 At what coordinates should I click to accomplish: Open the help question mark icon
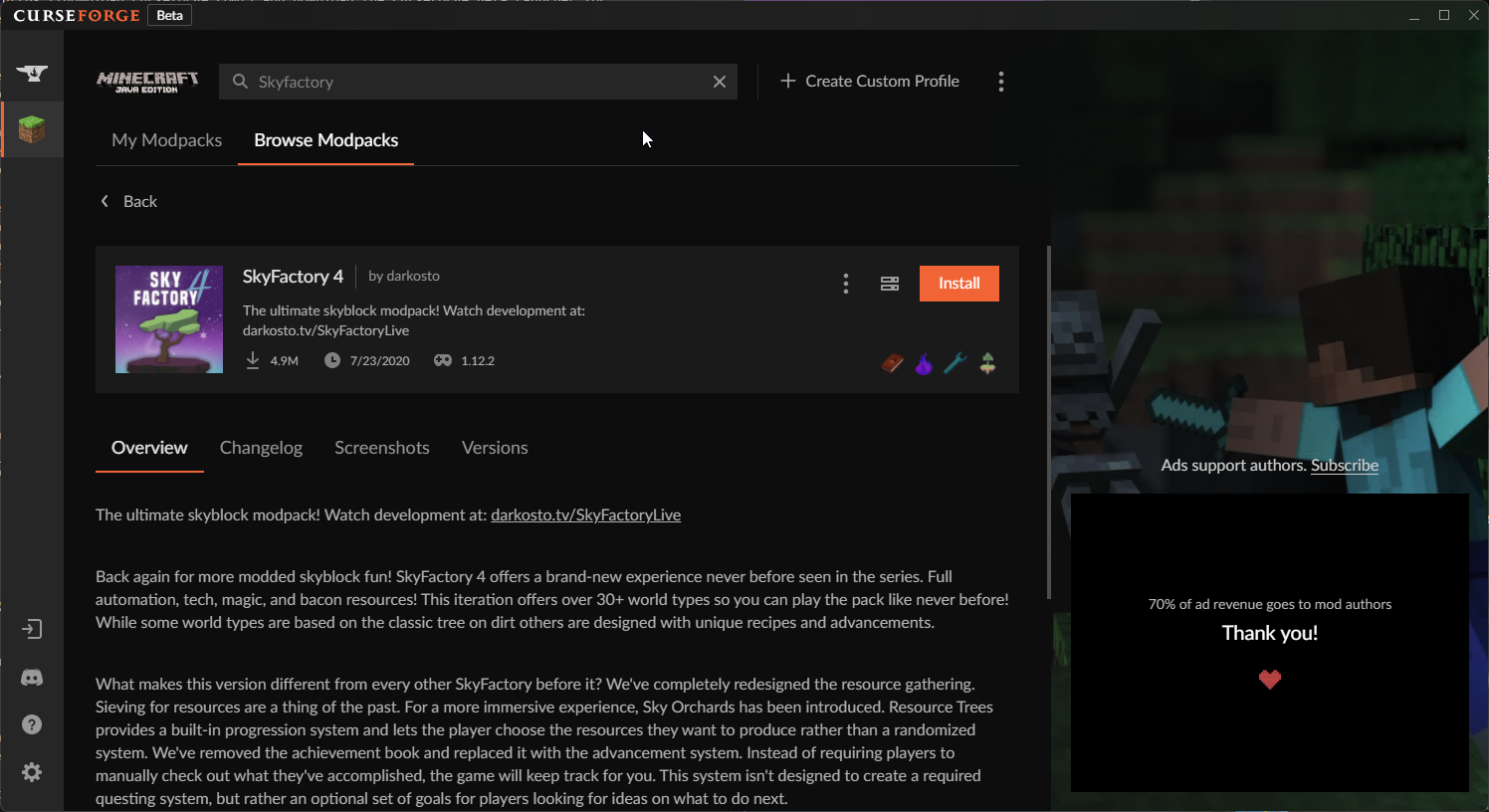32,724
